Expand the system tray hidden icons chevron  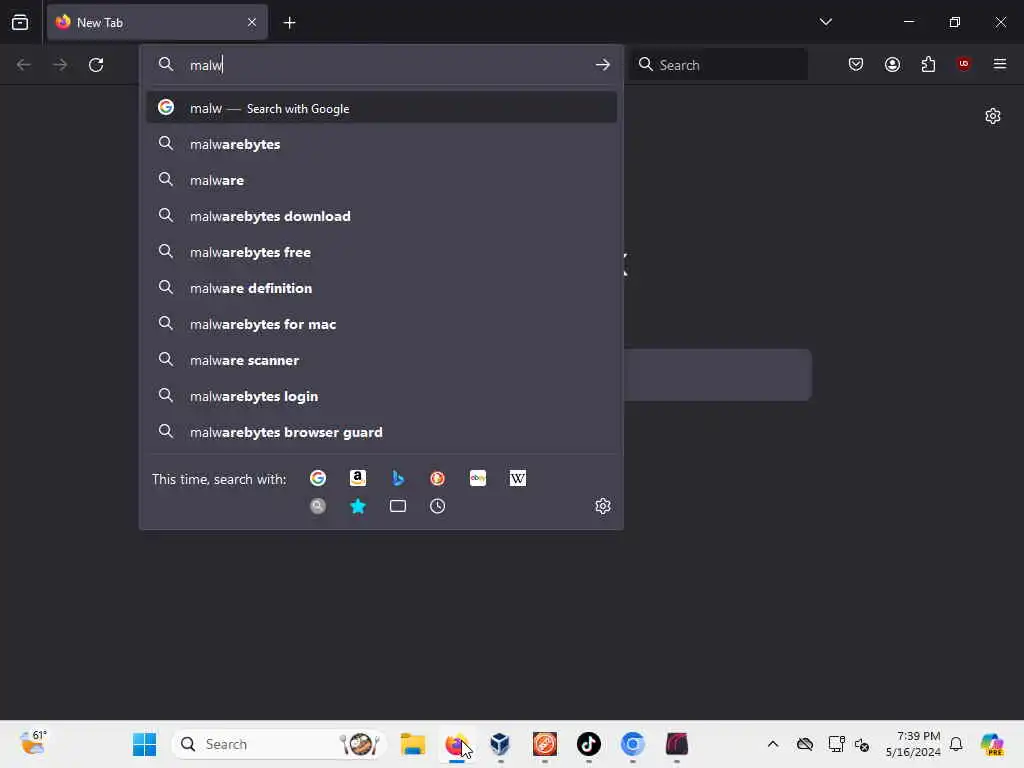coord(773,744)
